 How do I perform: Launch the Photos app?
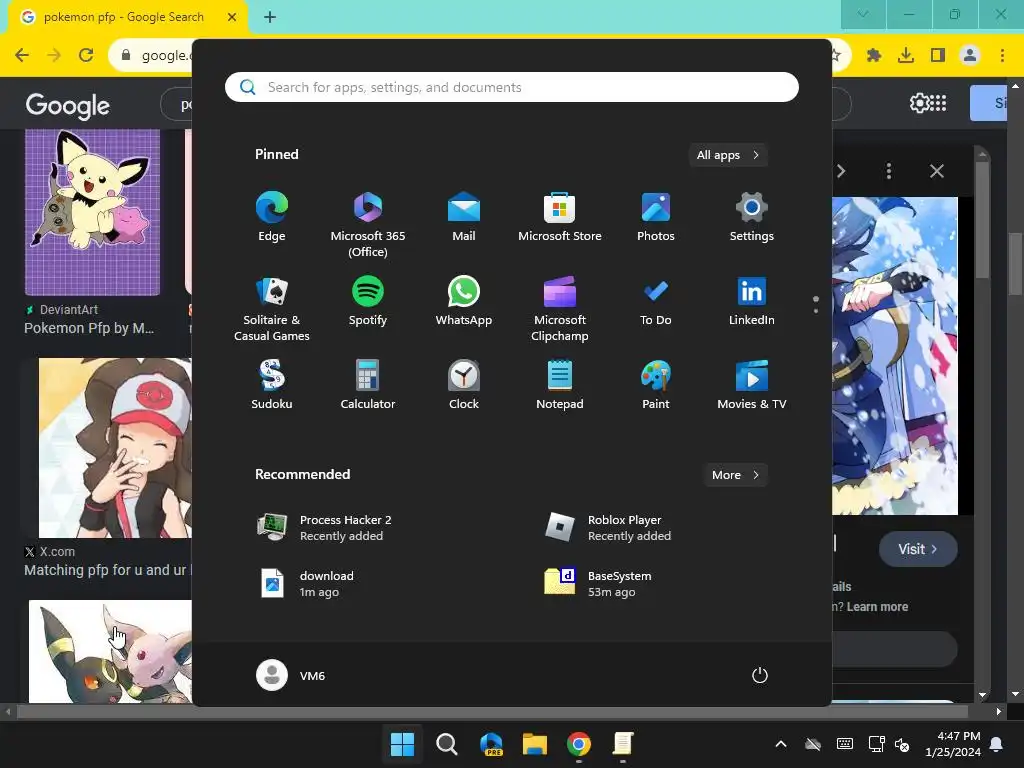(656, 217)
